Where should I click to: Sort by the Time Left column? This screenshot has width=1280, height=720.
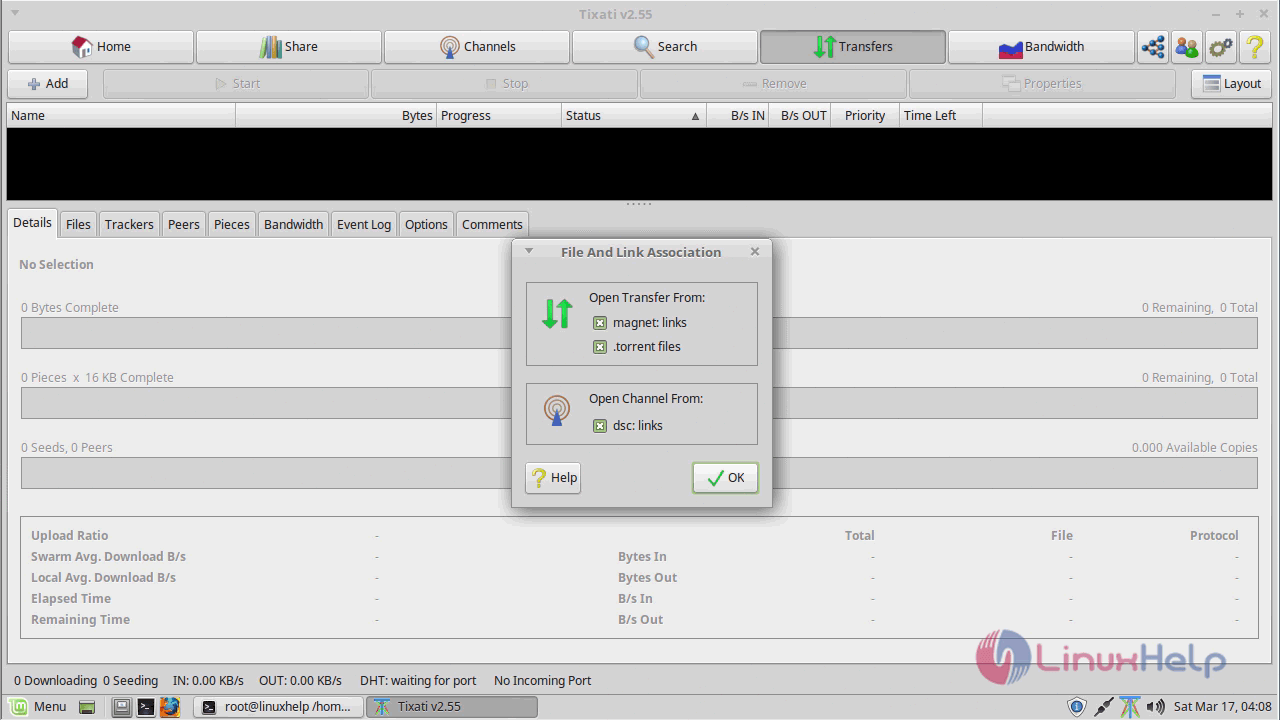click(x=941, y=116)
